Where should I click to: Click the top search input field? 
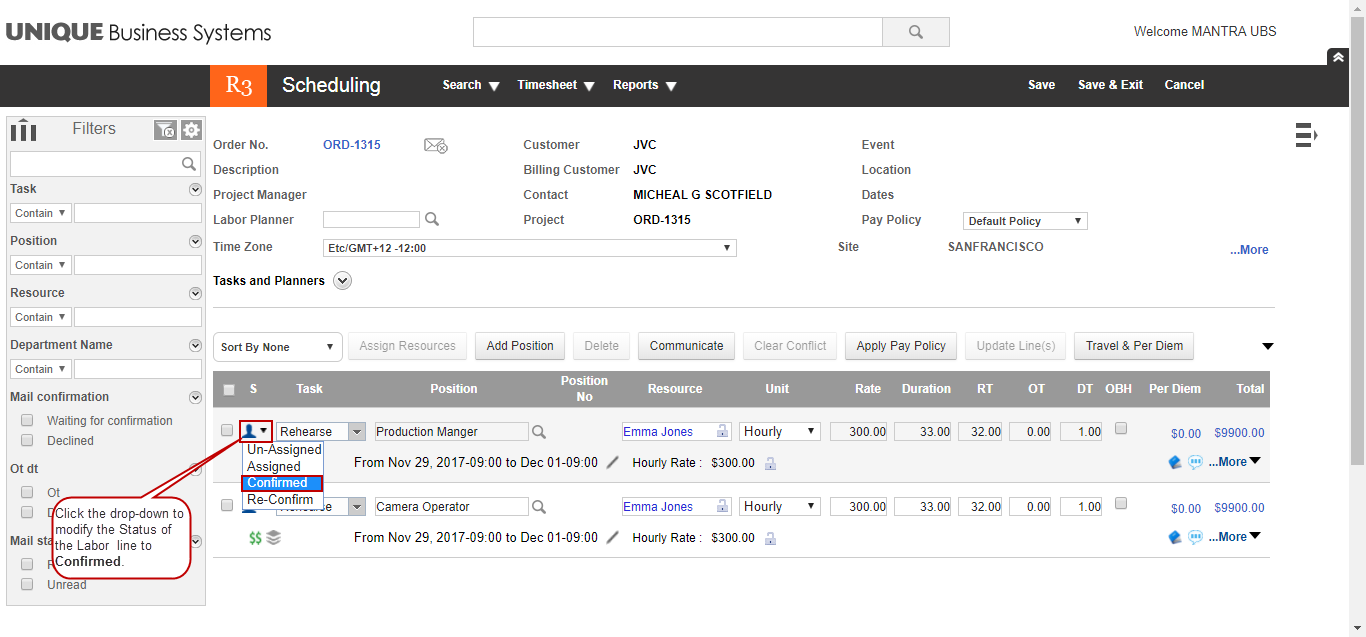click(678, 32)
